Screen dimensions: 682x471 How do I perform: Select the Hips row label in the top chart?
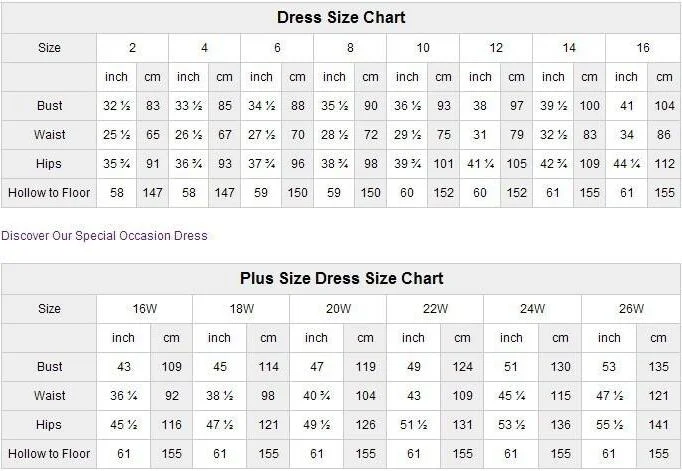coord(49,164)
